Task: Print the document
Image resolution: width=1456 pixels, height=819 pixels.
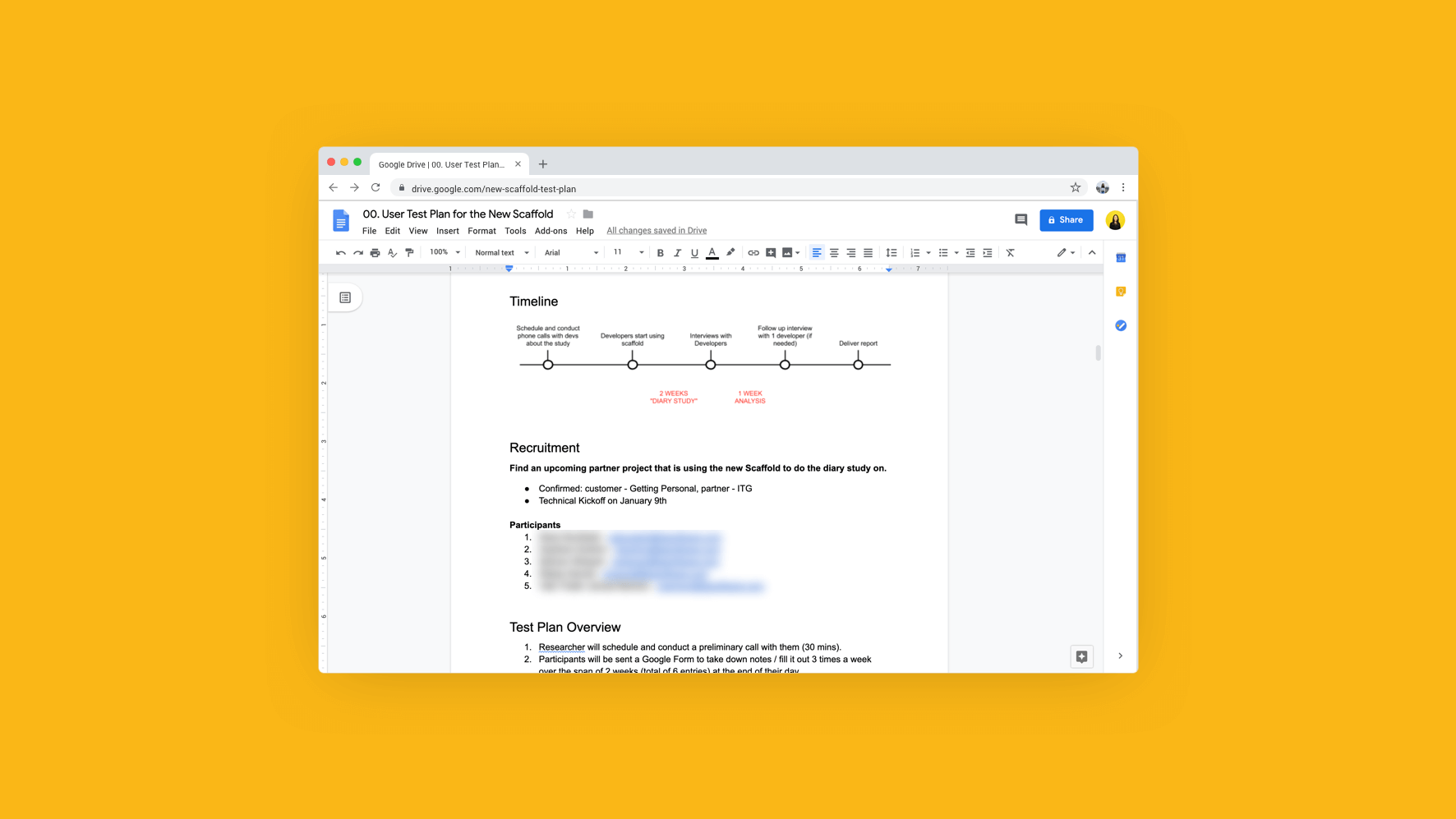Action: tap(375, 253)
